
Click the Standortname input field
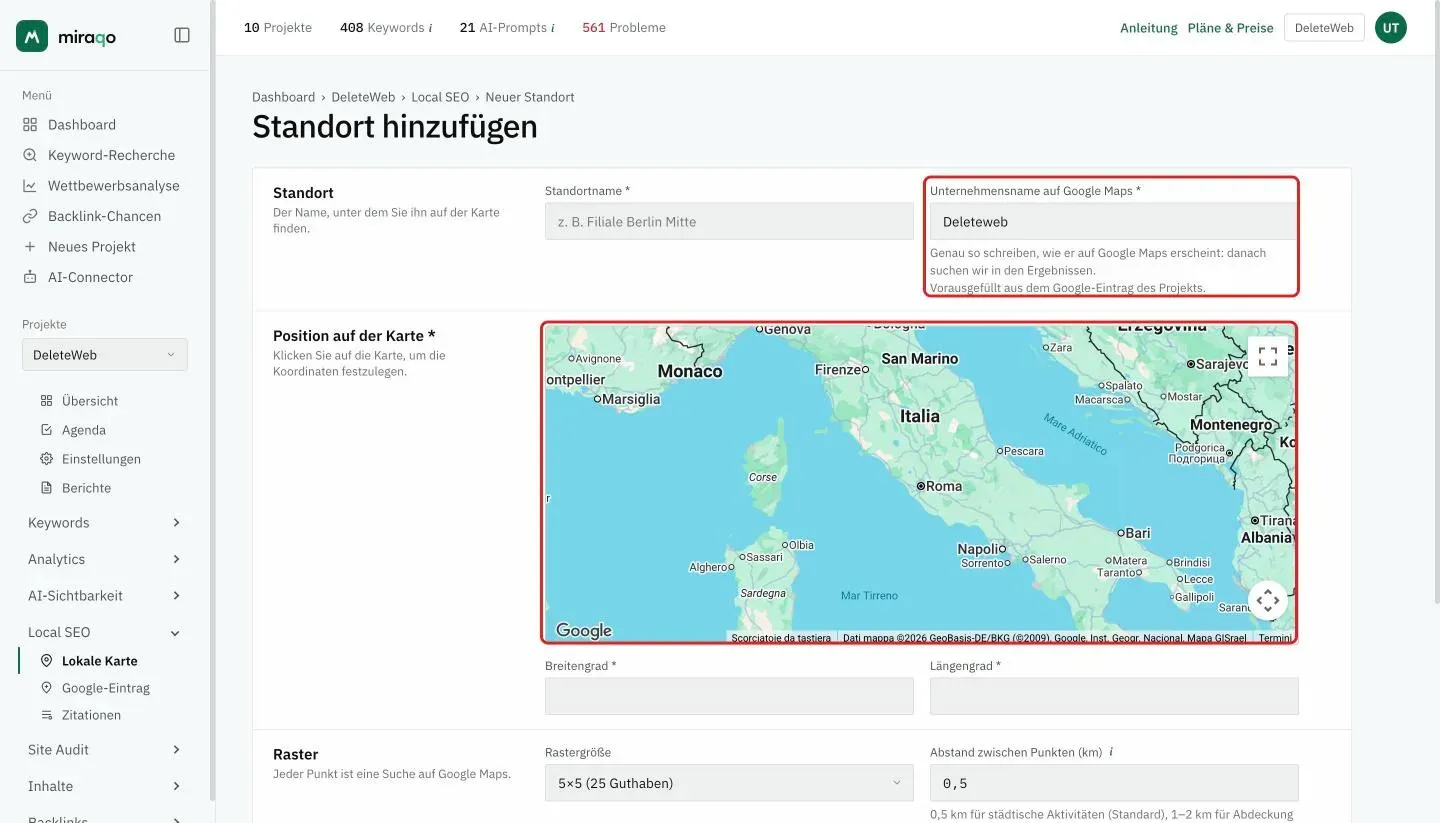(729, 222)
